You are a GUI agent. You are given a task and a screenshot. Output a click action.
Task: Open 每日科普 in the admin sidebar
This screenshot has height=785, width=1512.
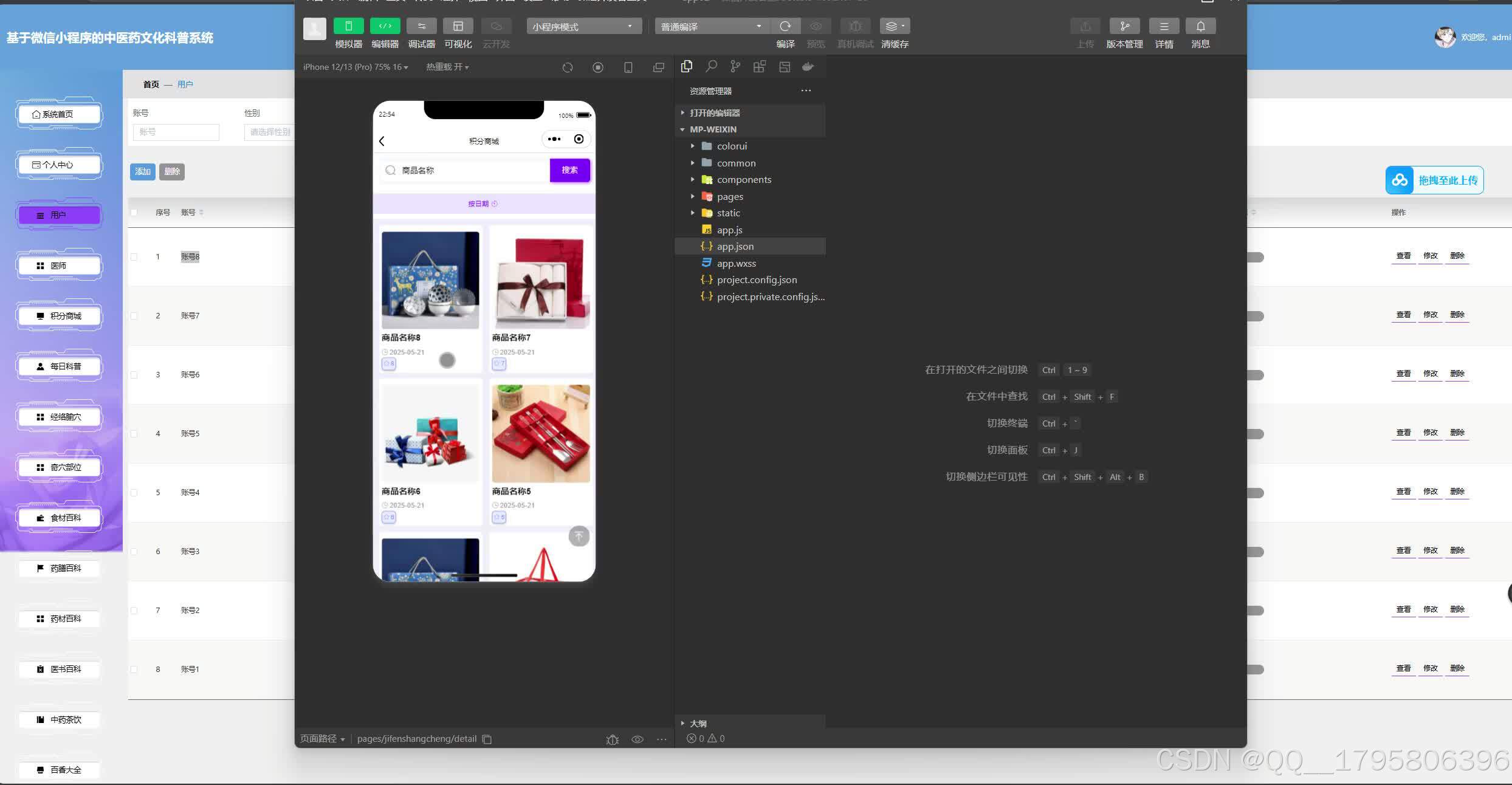(58, 366)
